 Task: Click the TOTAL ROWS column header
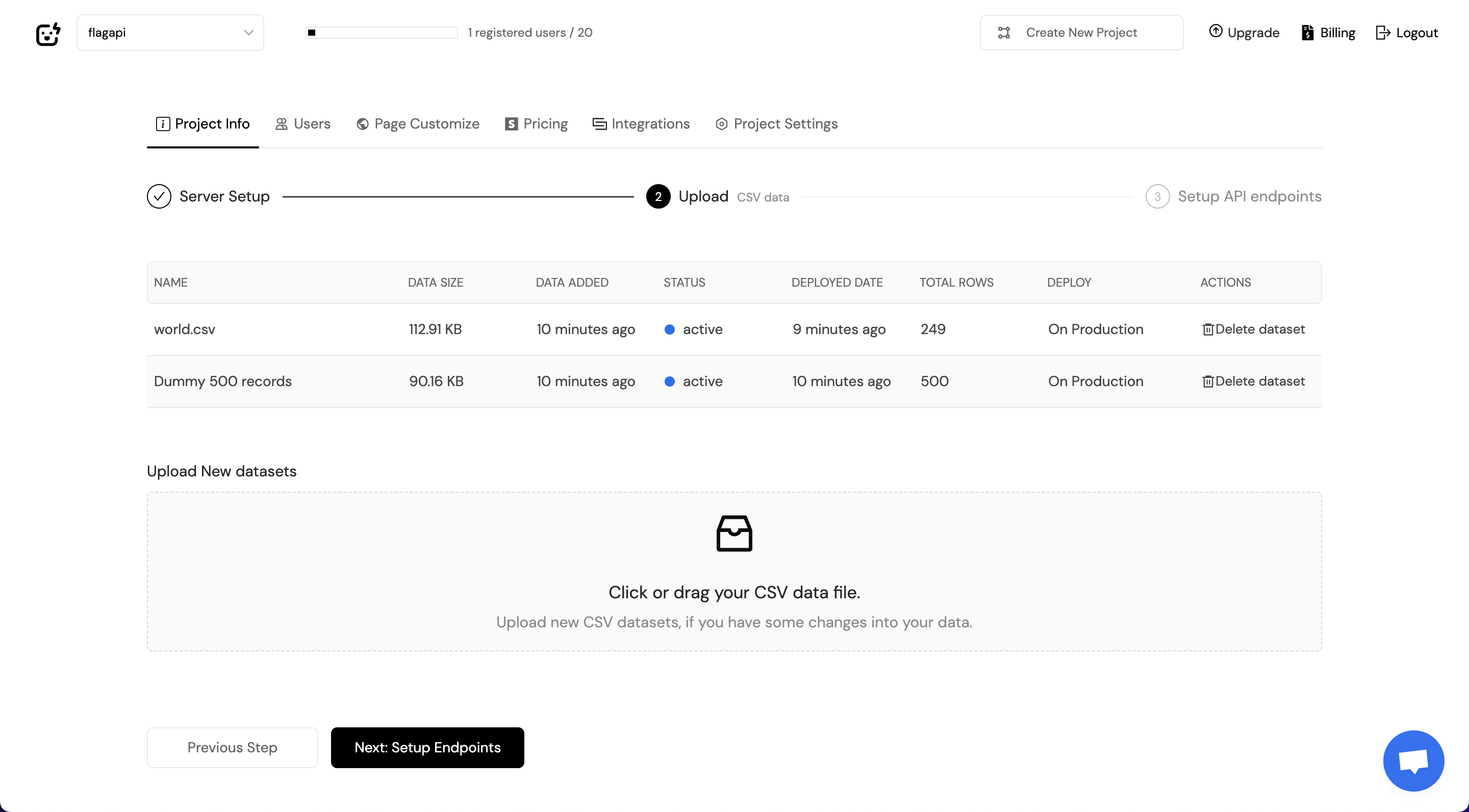tap(956, 282)
